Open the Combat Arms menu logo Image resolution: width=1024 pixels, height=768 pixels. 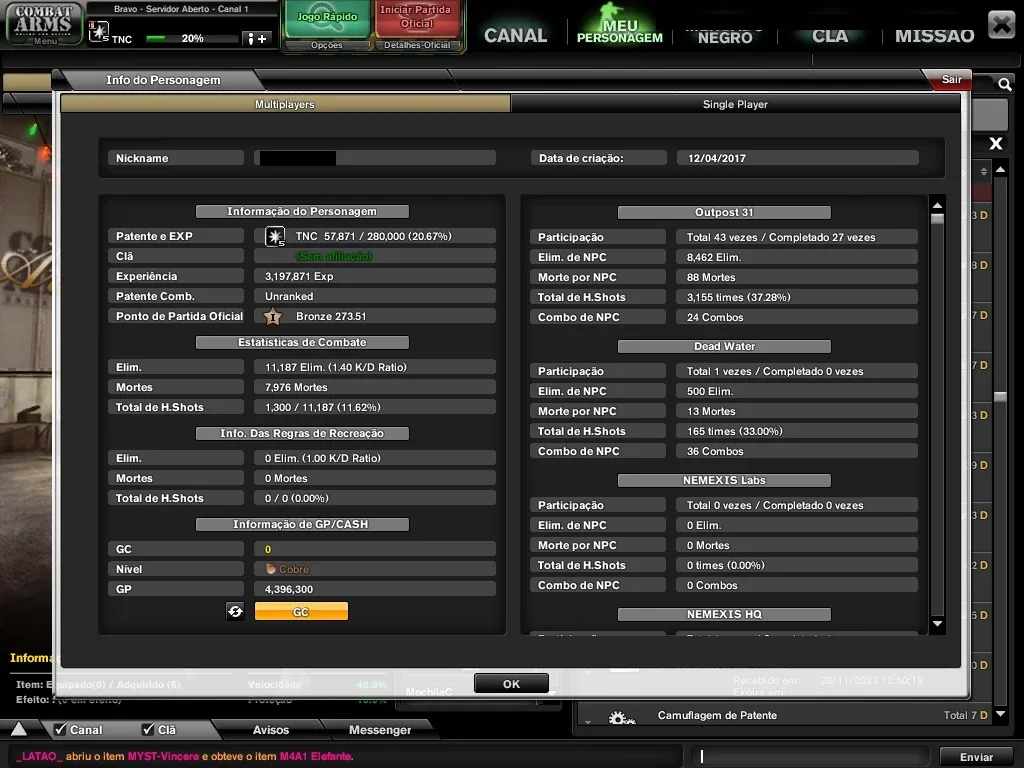(44, 24)
